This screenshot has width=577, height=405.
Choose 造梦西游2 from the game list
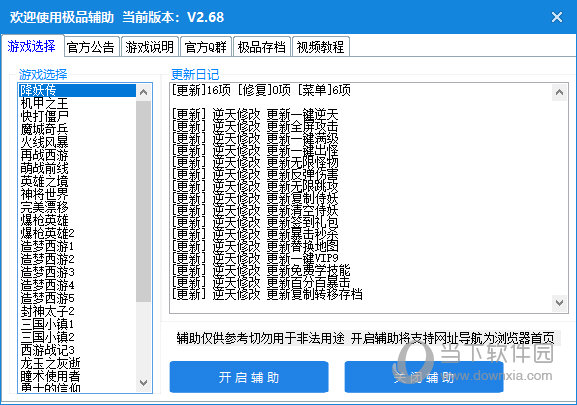click(x=77, y=259)
